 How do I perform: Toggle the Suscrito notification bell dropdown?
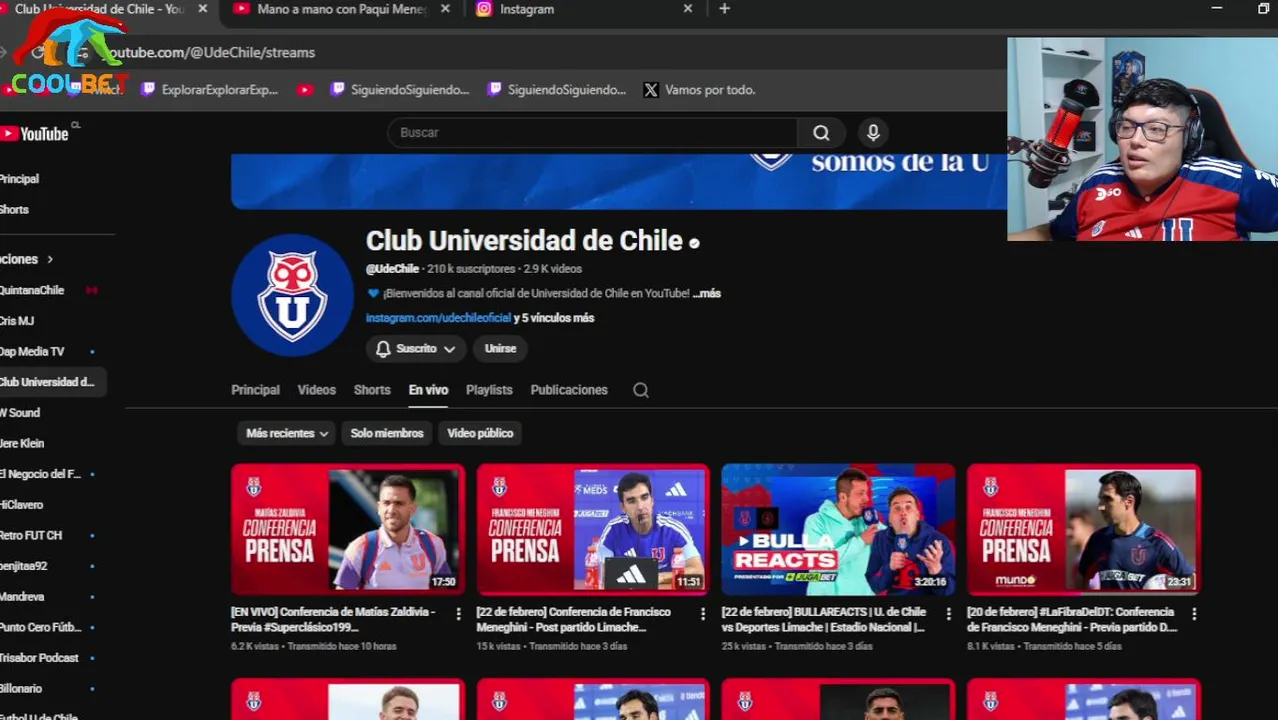coord(415,348)
